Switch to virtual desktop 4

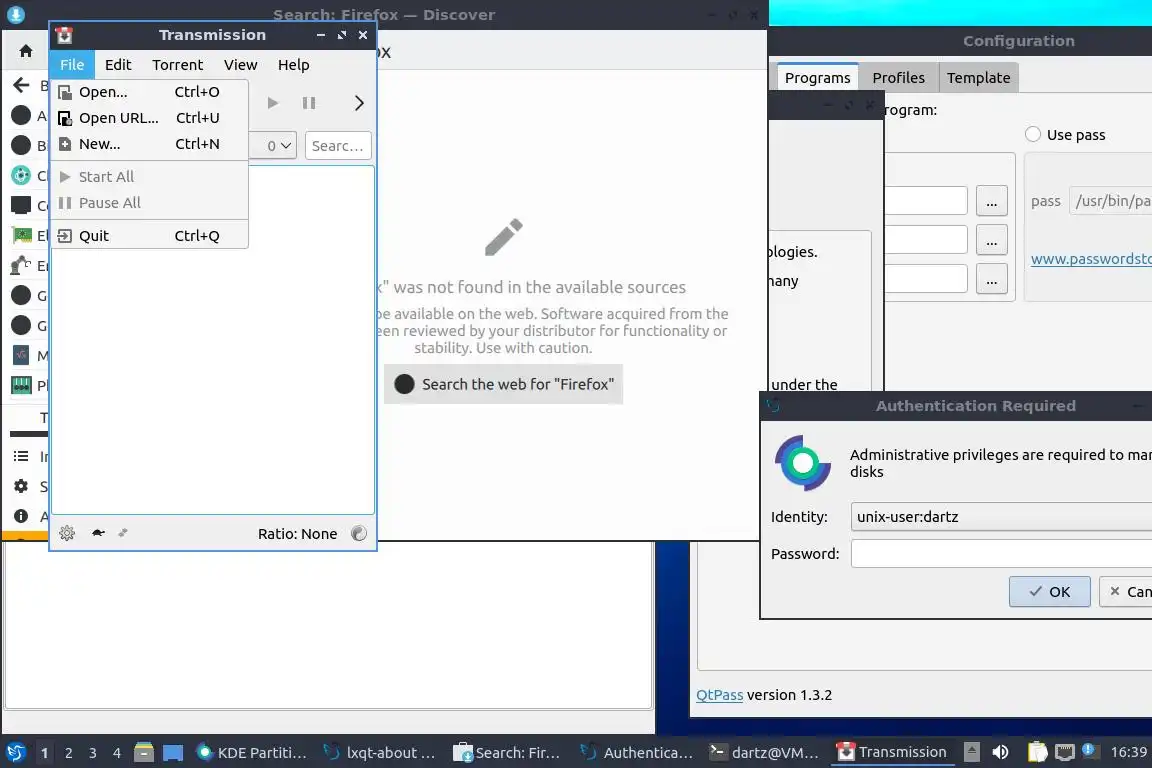(x=117, y=753)
